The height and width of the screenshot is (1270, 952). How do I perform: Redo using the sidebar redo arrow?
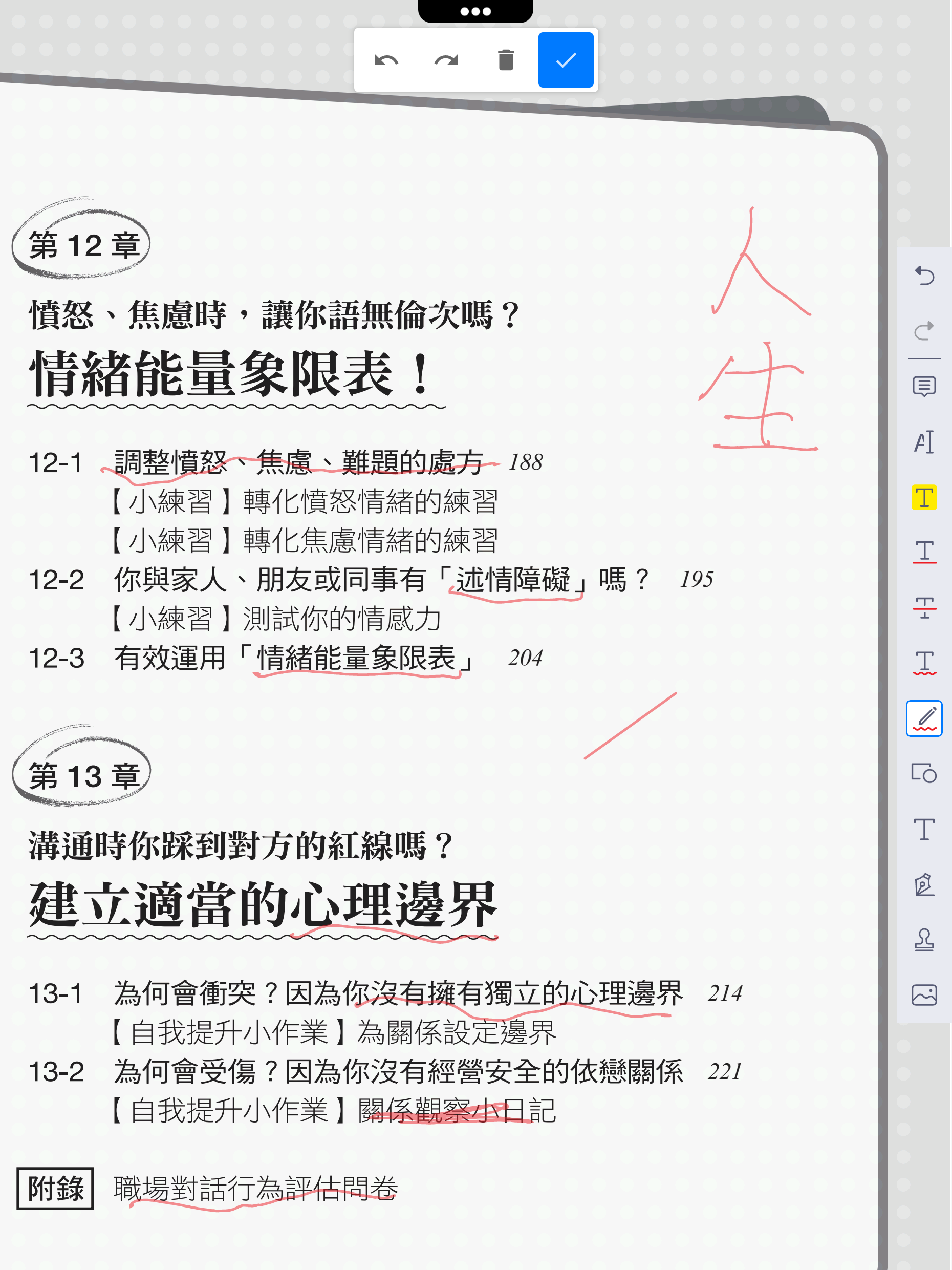pyautogui.click(x=924, y=330)
